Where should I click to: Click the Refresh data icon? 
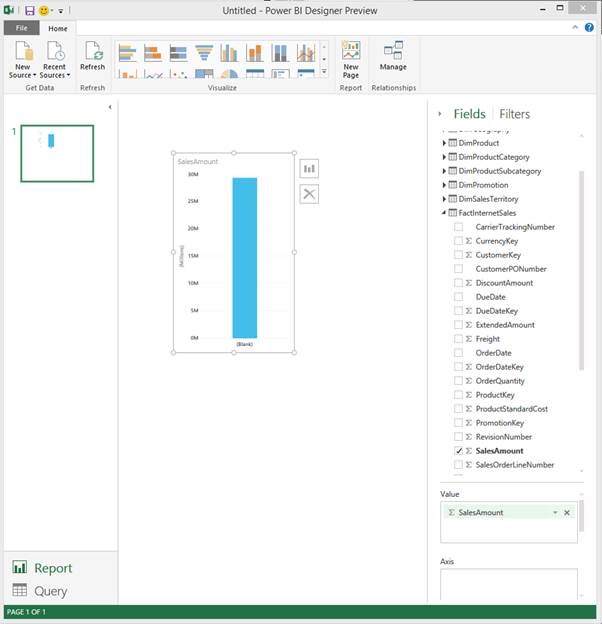(x=93, y=56)
